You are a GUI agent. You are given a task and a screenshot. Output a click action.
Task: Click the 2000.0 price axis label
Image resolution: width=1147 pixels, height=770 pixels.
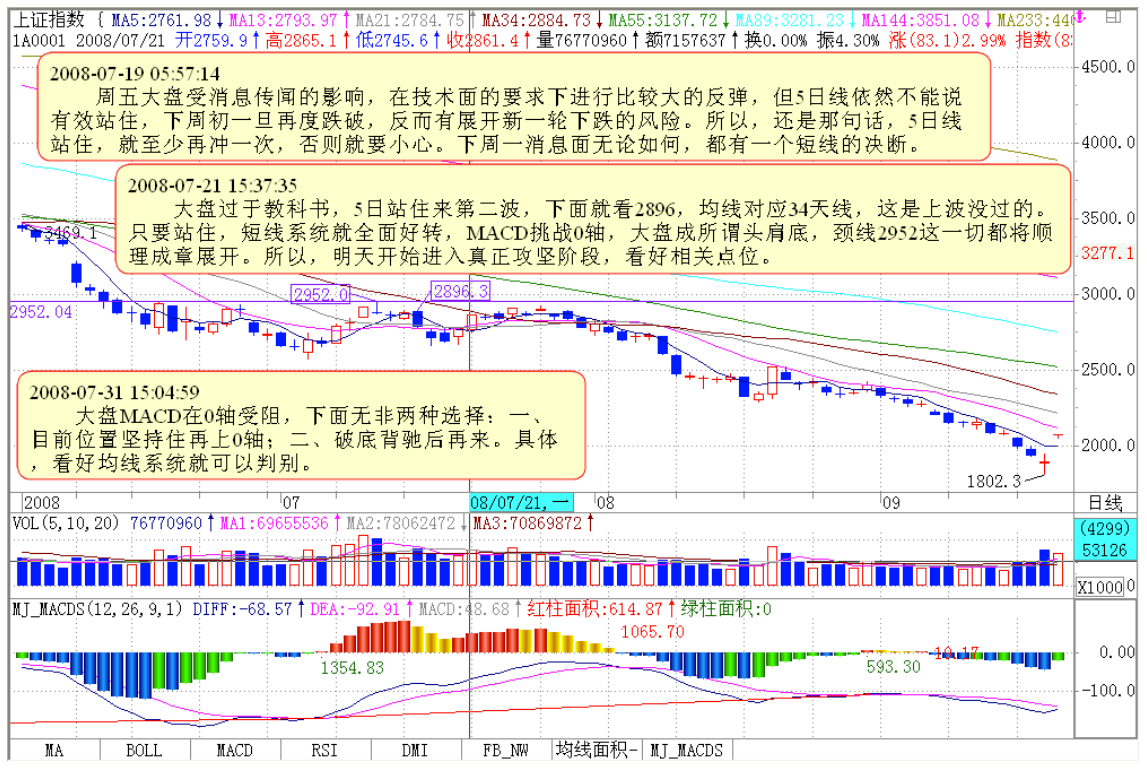[x=1108, y=445]
